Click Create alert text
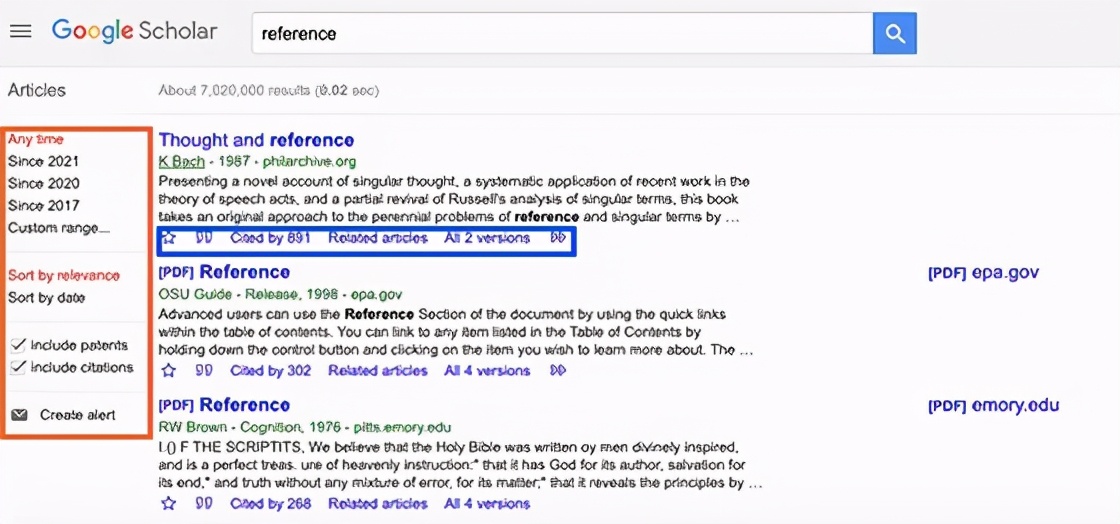The image size is (1120, 524). (x=77, y=415)
